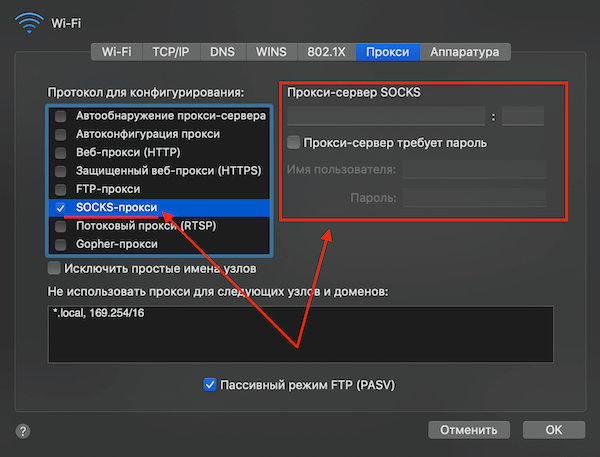
Task: Confirm settings with the OK button
Action: pos(553,430)
